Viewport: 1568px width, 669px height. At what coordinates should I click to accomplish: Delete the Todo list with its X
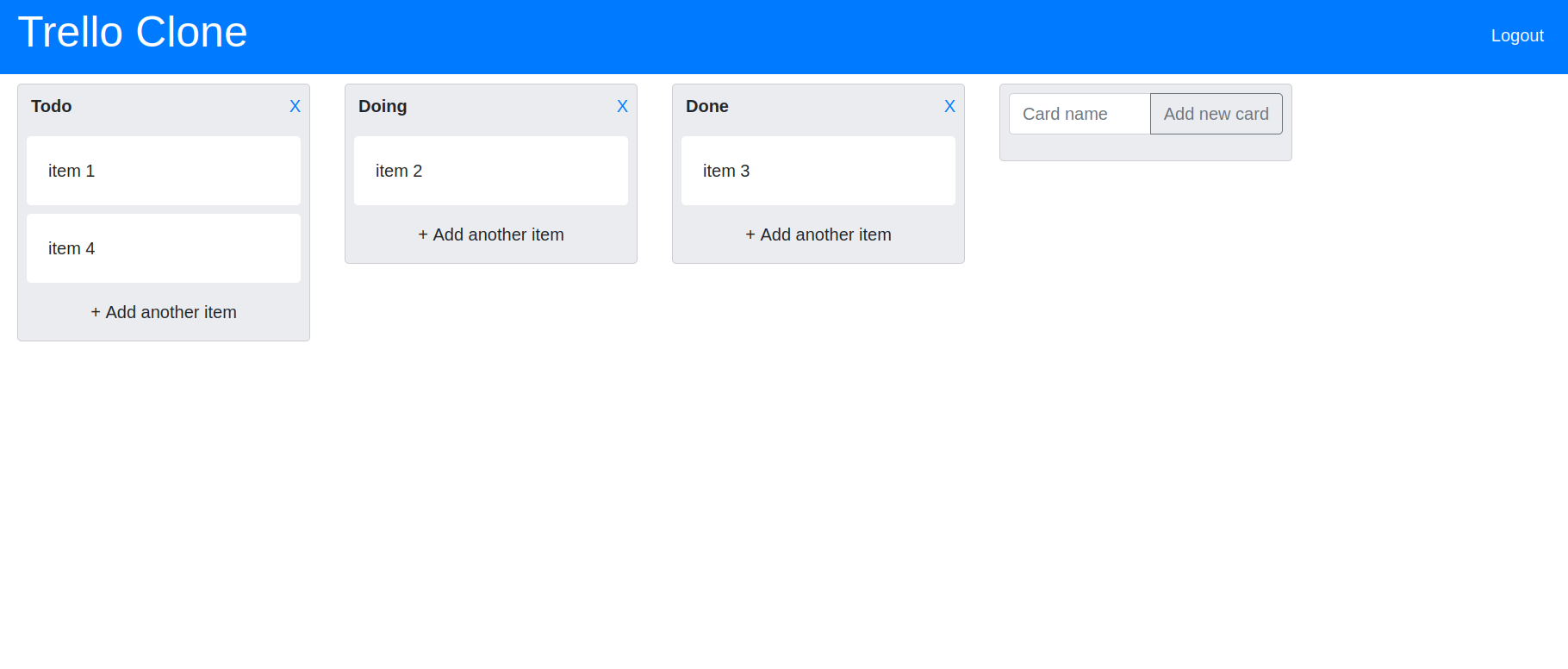tap(295, 106)
